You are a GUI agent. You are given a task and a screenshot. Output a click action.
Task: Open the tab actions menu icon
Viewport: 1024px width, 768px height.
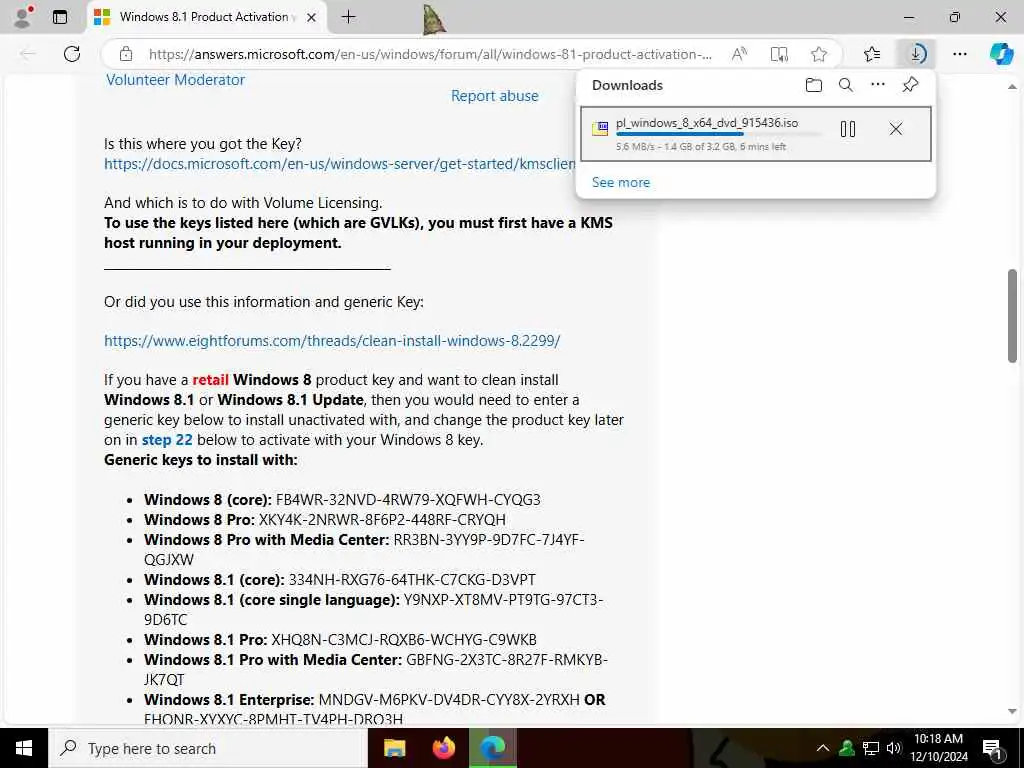60,17
